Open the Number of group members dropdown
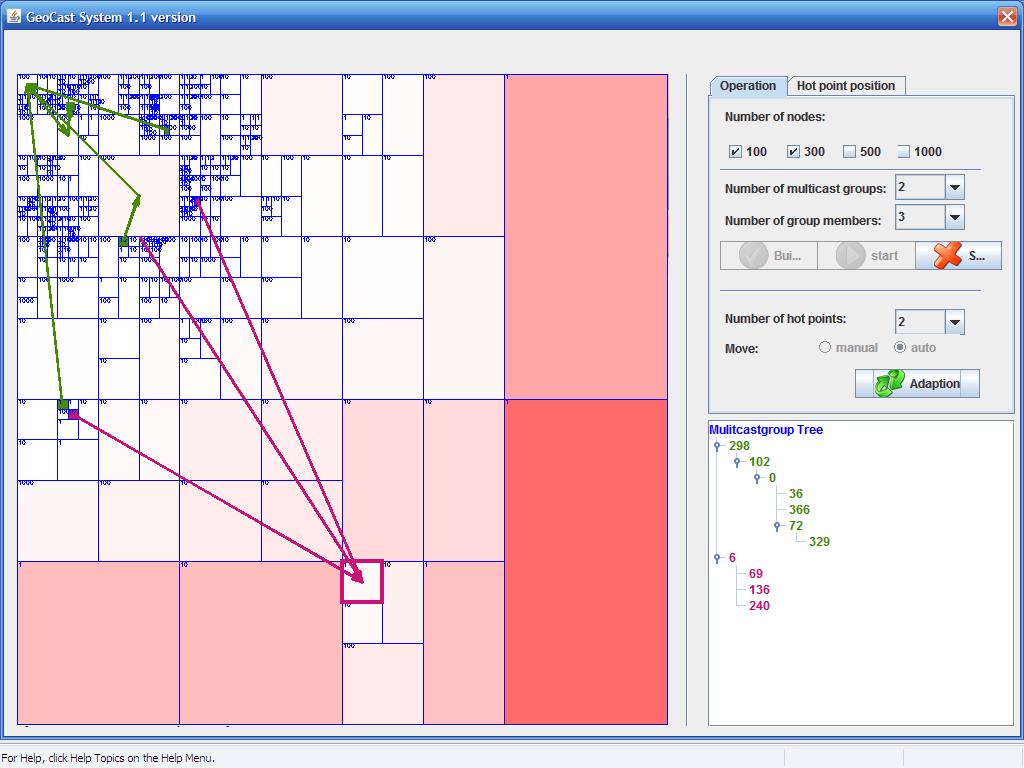The height and width of the screenshot is (768, 1024). pyautogui.click(x=954, y=217)
